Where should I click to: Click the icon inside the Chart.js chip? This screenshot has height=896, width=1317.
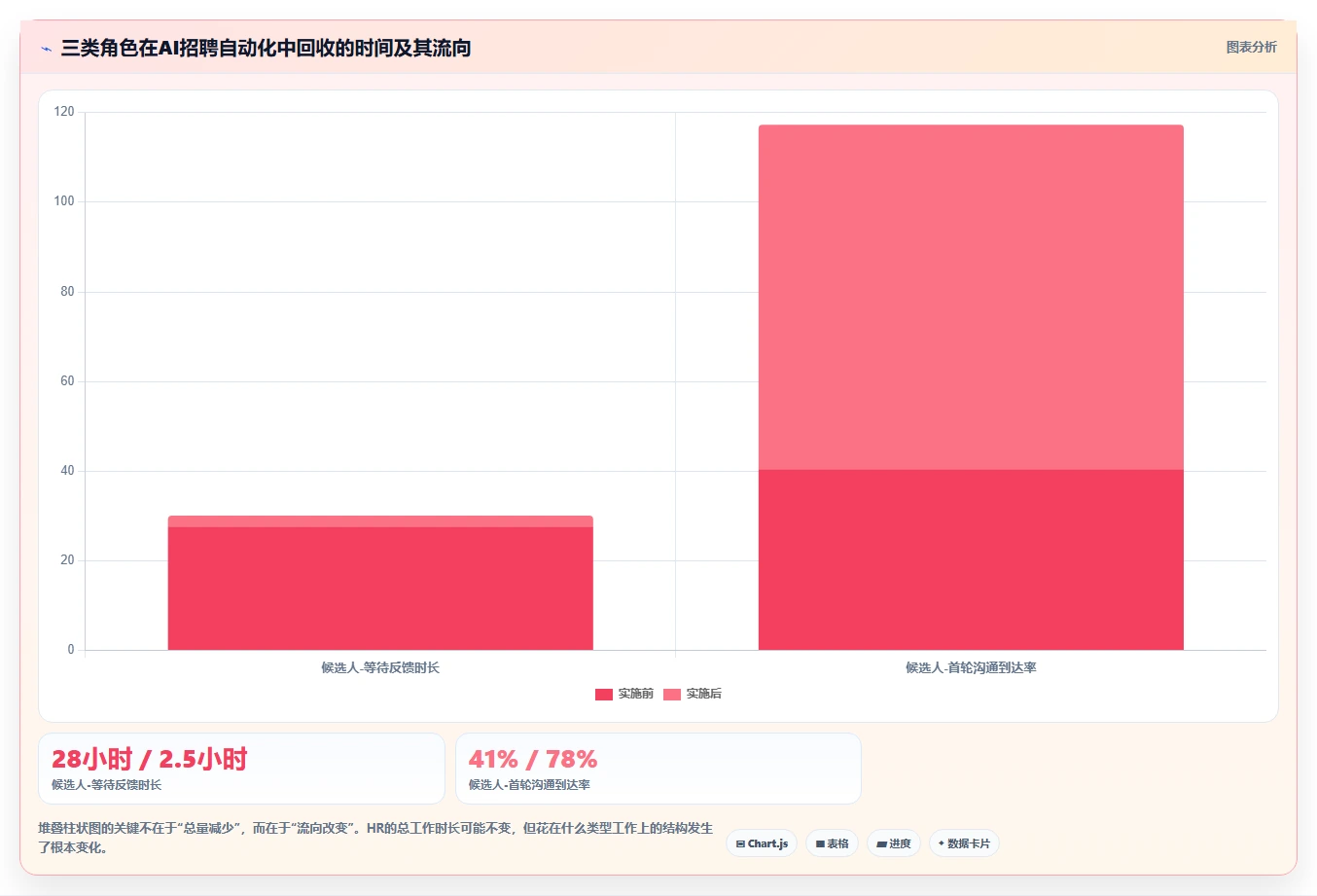pos(740,843)
